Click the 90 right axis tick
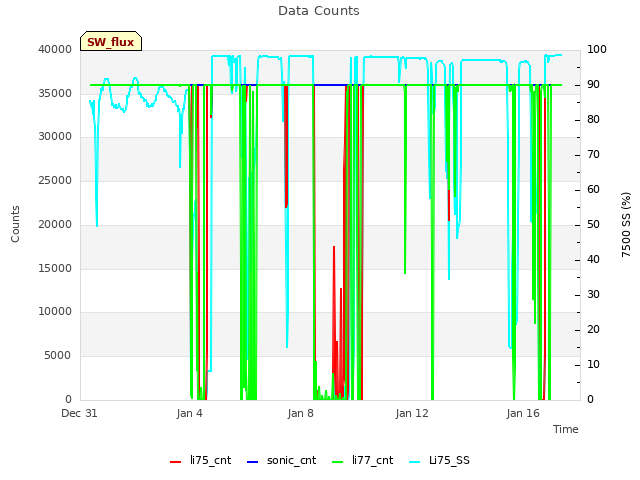 593,84
